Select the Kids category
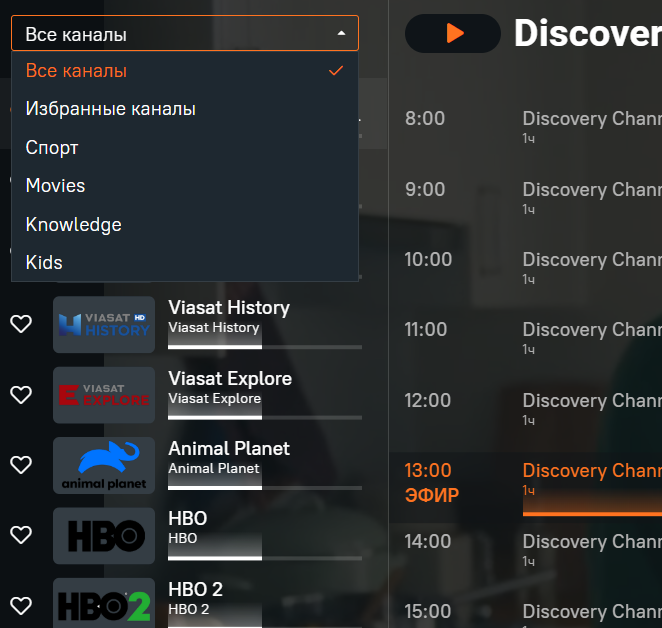 click(x=185, y=262)
